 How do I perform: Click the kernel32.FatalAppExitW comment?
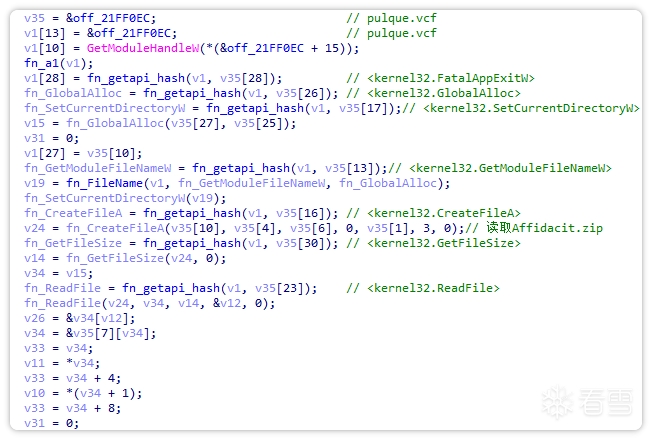coord(440,78)
